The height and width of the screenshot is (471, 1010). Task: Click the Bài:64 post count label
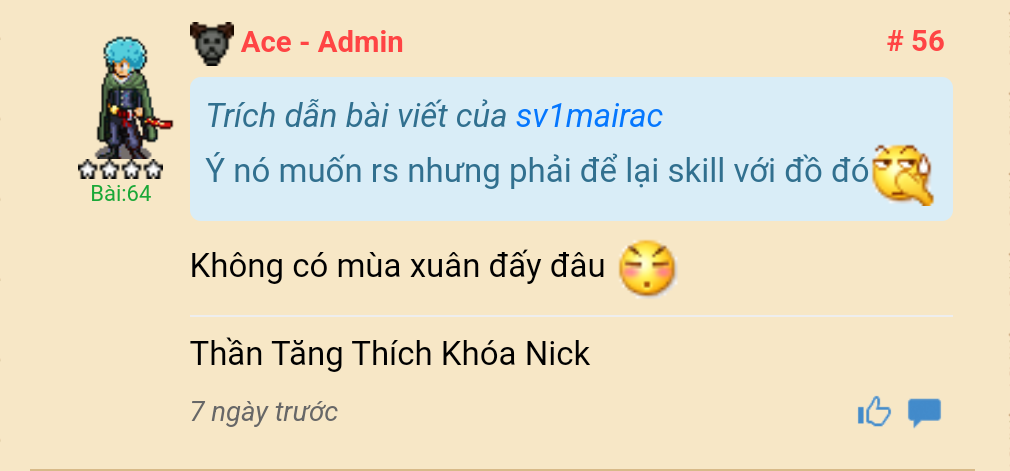point(120,193)
